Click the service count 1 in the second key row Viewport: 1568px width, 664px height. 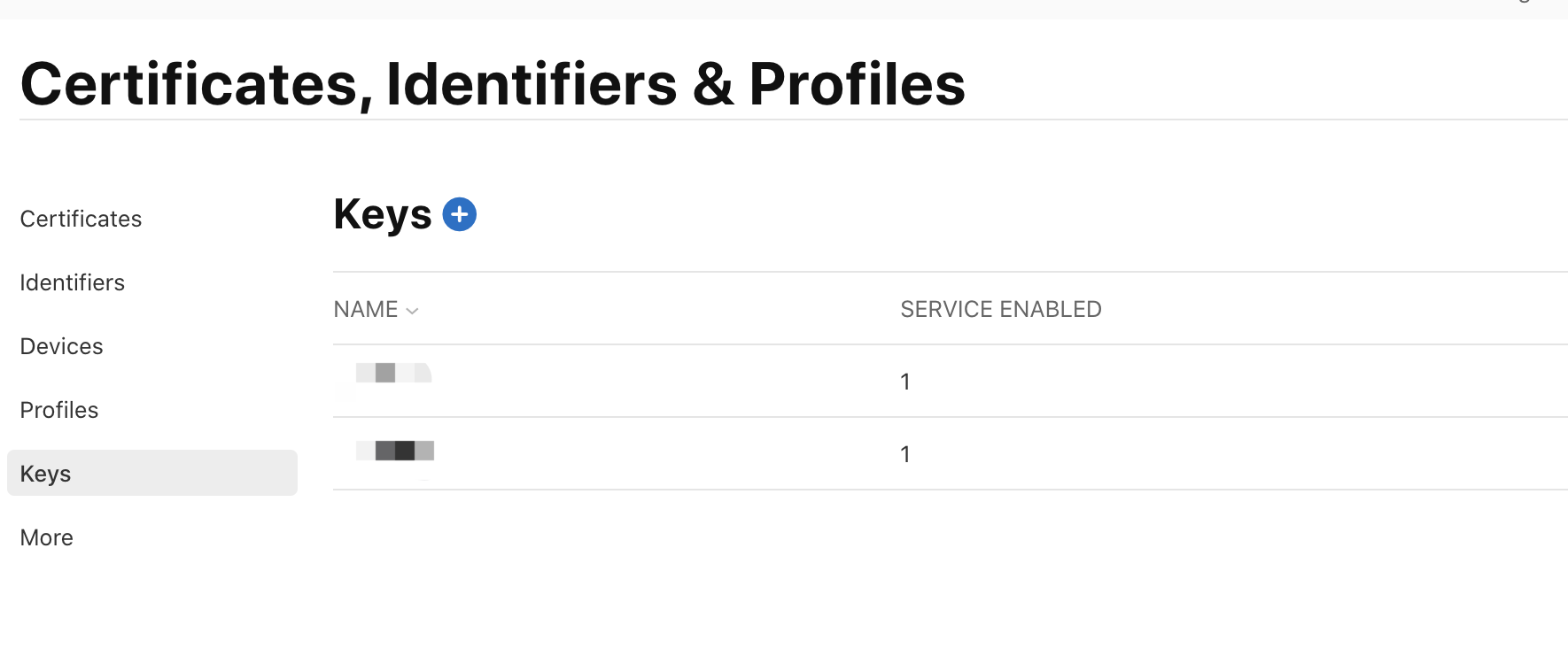click(x=905, y=454)
